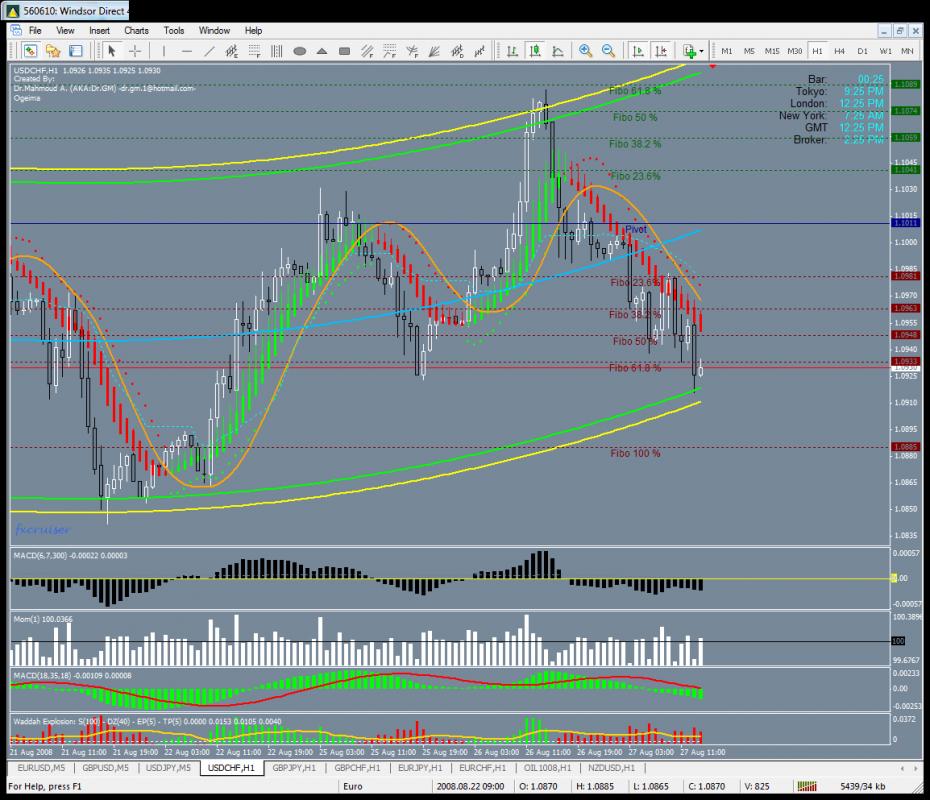The image size is (930, 800).
Task: Switch to the EURCHF,H1 chart tab
Action: pyautogui.click(x=483, y=767)
